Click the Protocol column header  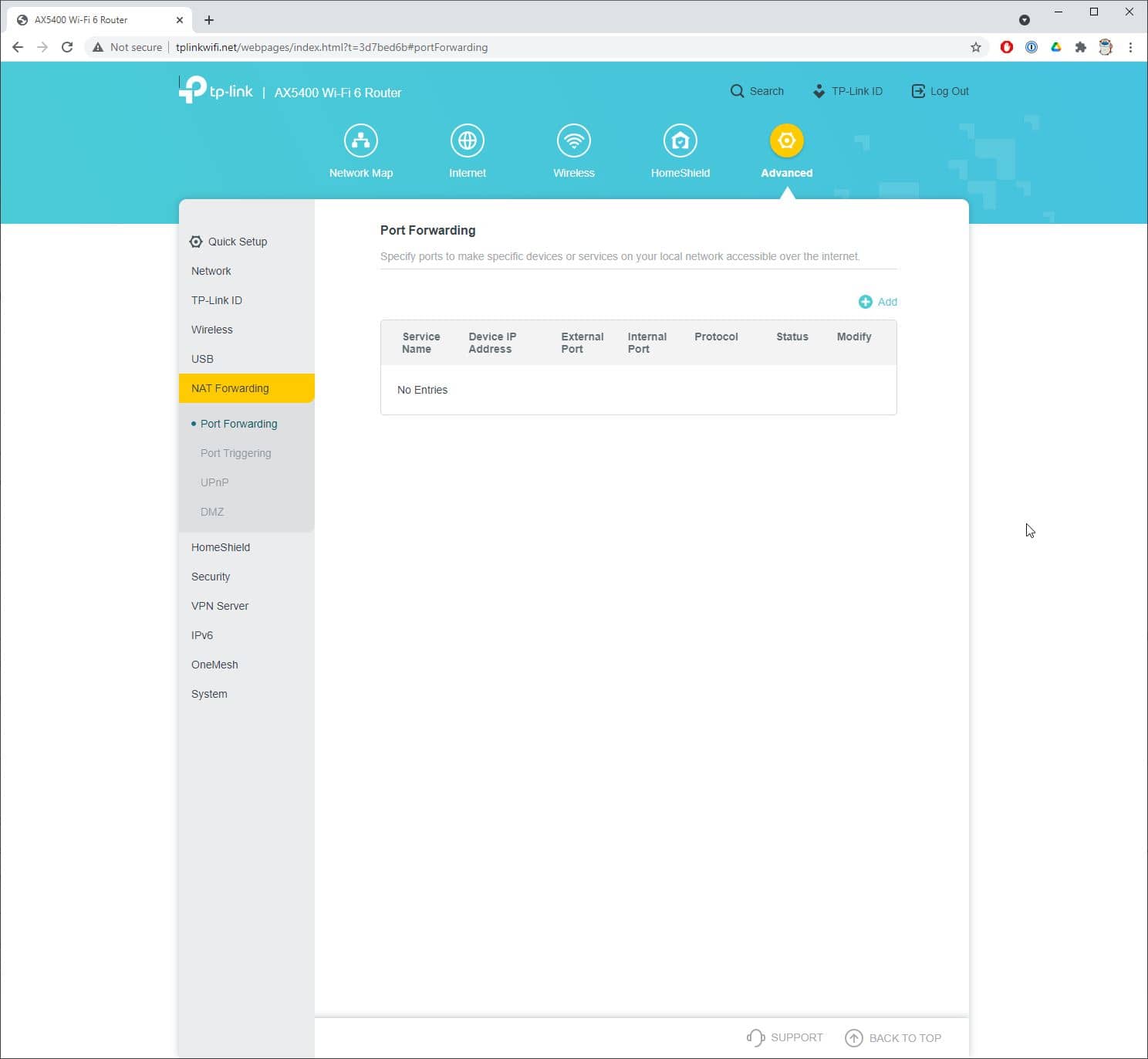pos(716,337)
